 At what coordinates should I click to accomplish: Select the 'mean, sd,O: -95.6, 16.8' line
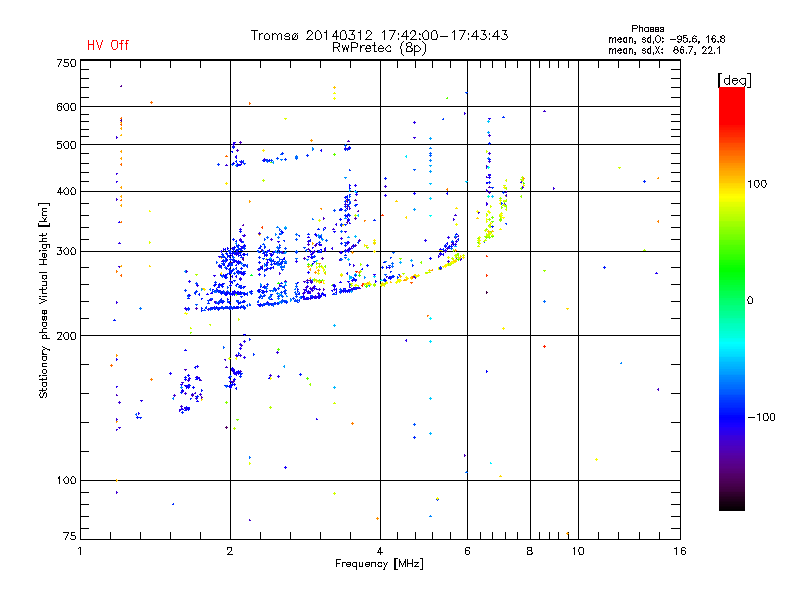pos(666,39)
